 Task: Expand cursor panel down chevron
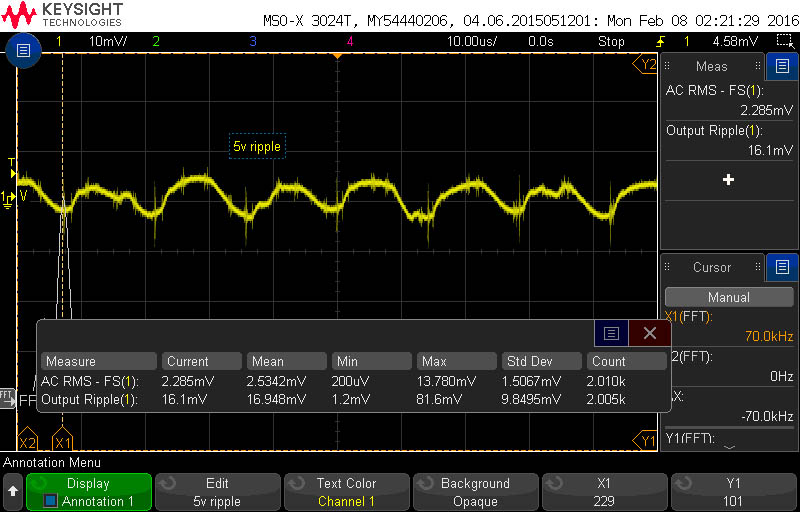point(730,447)
